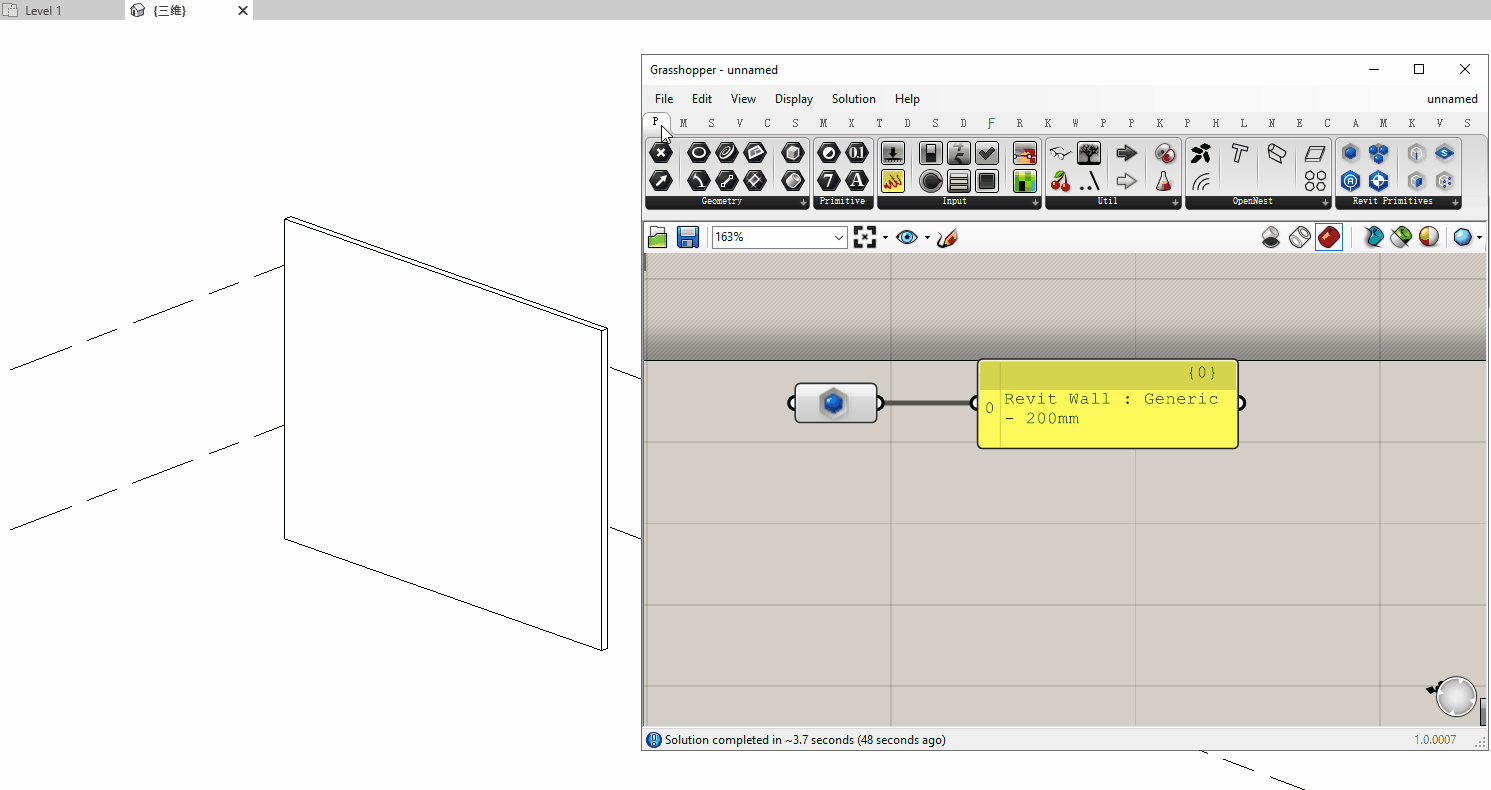Image resolution: width=1491 pixels, height=790 pixels.
Task: Select the OpenNest 'T' text icon
Action: coord(1239,153)
